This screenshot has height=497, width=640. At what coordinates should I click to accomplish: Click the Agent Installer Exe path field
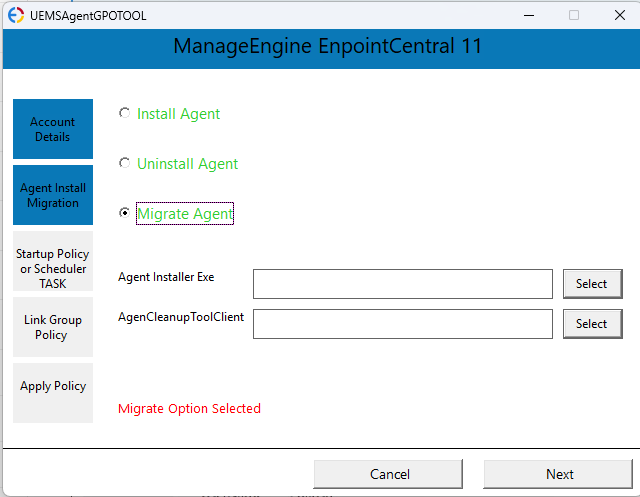[x=403, y=284]
